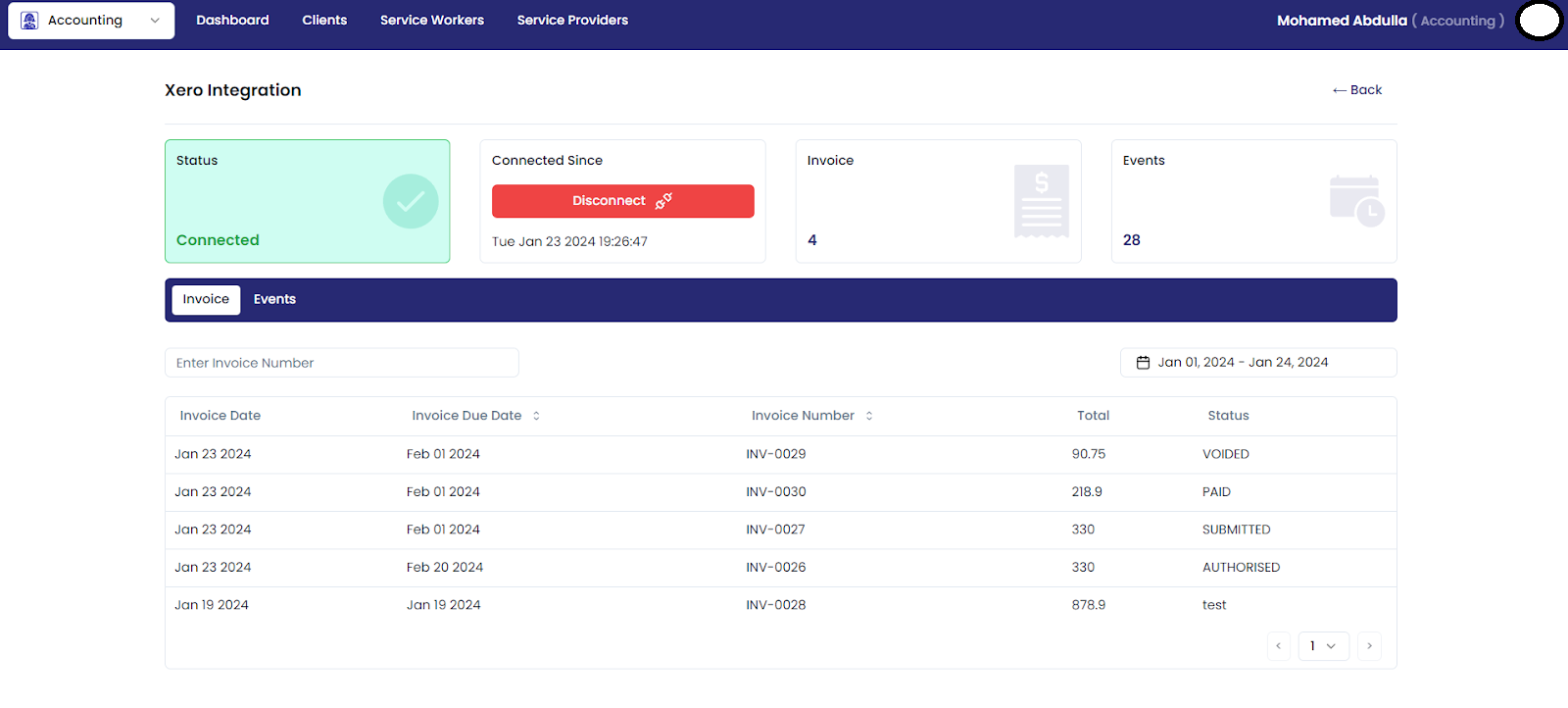Screen dimensions: 1568x708
Task: Open Service Workers in navigation
Action: tap(431, 21)
